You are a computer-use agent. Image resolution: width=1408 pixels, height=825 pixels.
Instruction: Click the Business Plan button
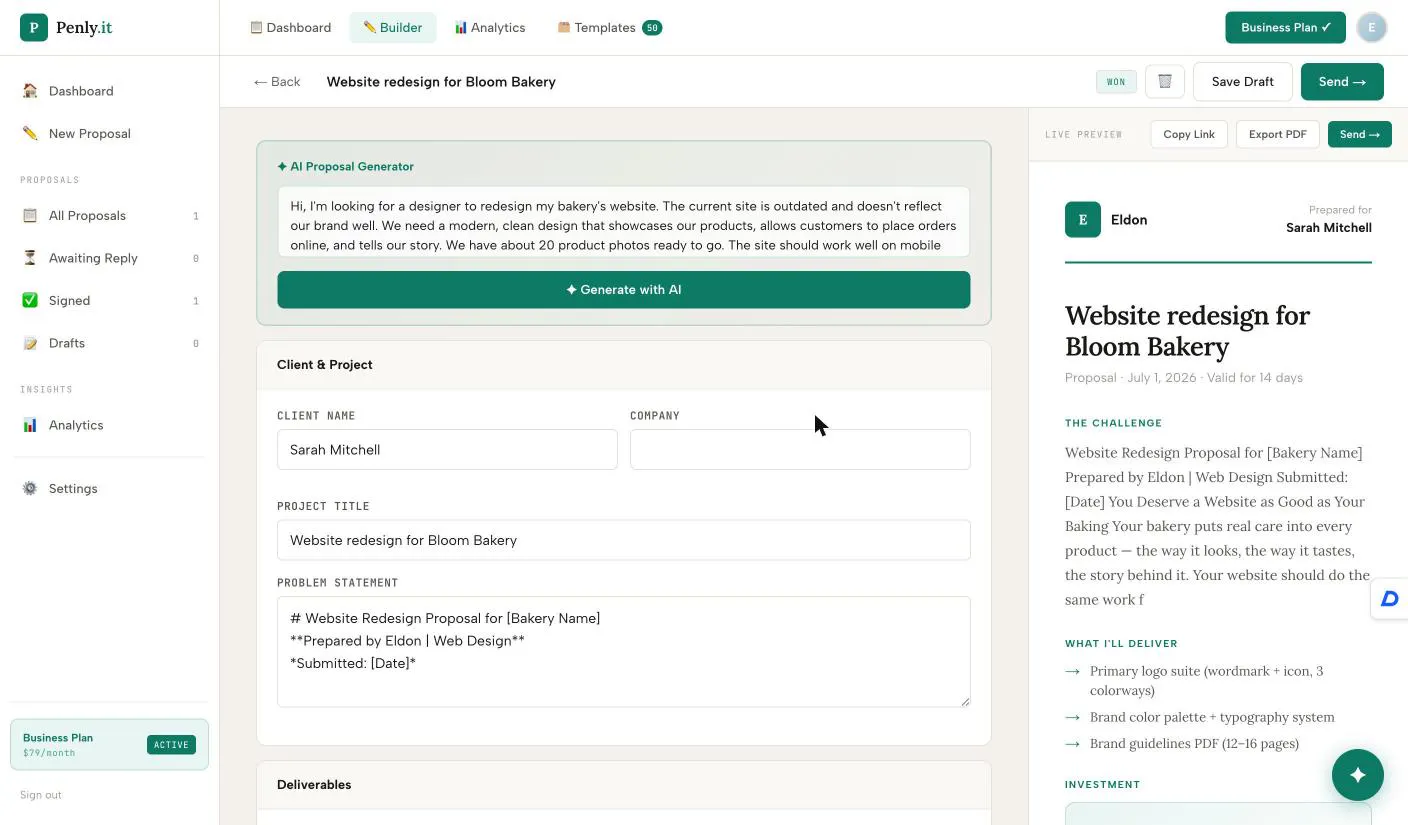(1286, 27)
